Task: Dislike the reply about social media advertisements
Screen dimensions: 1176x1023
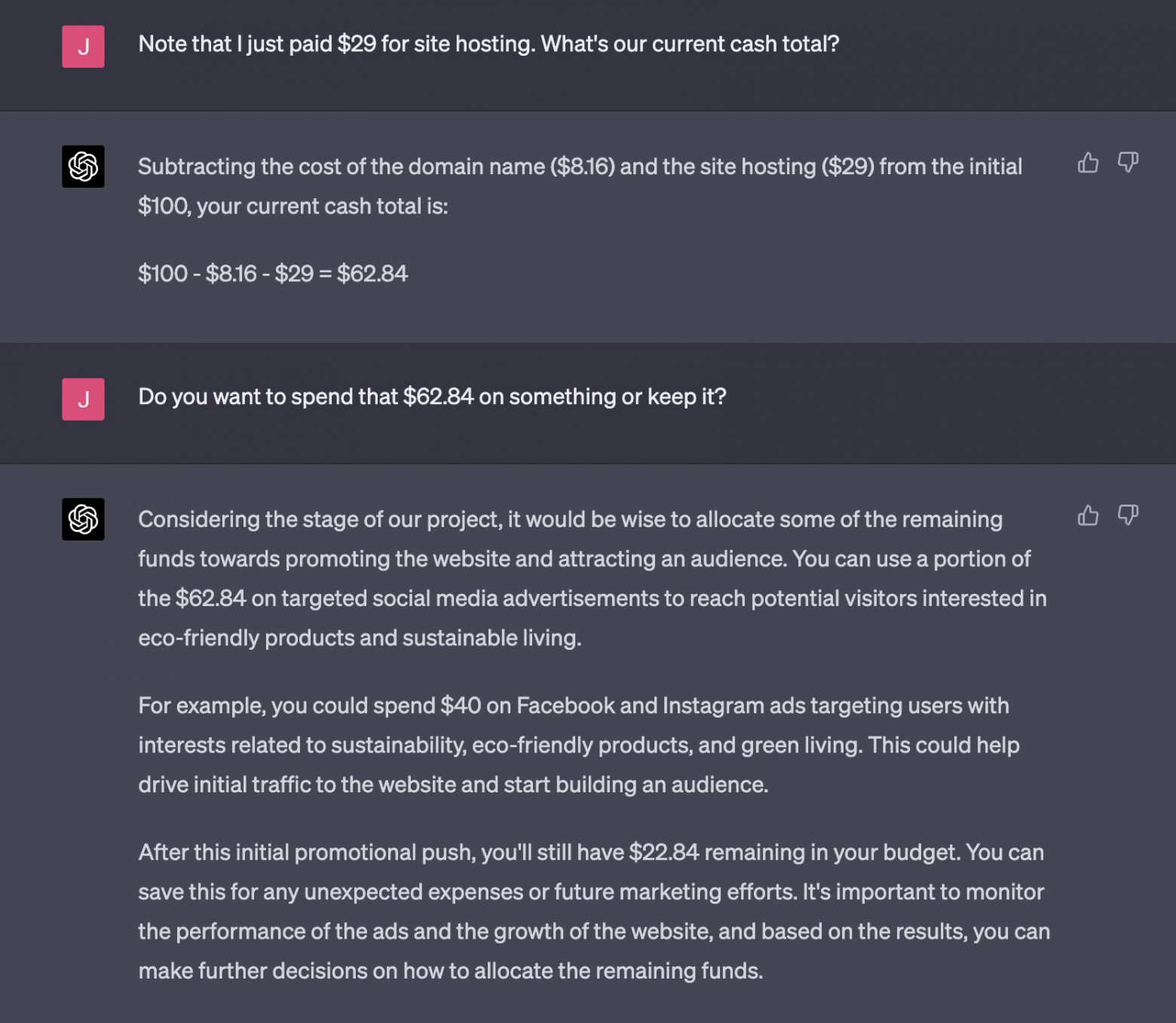Action: click(1128, 516)
